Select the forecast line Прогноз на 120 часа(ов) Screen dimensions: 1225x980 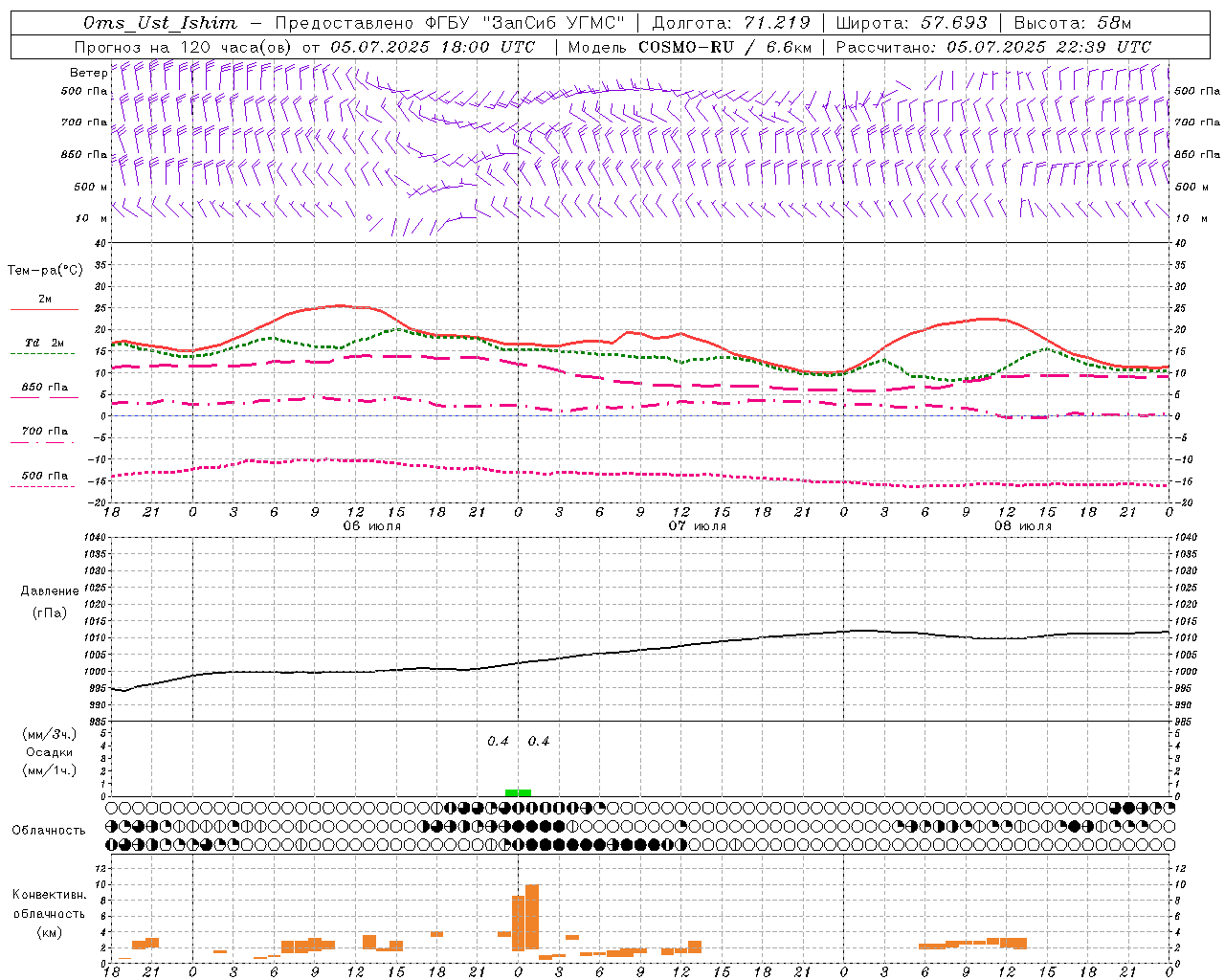click(184, 47)
